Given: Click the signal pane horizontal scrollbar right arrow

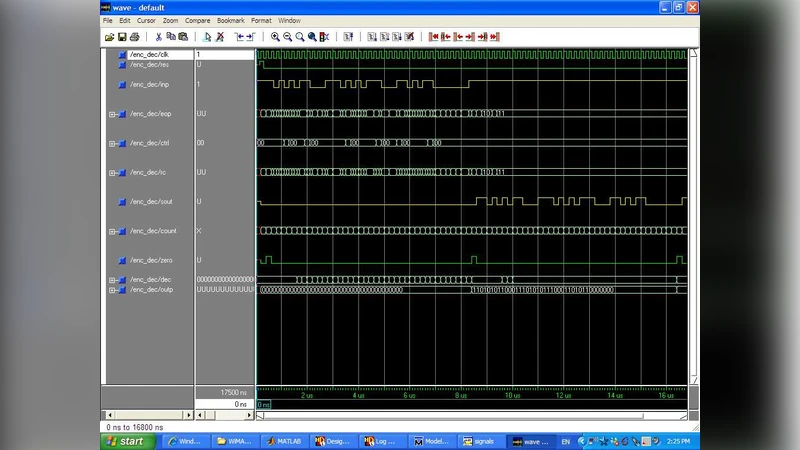Looking at the screenshot, I should click(x=188, y=414).
